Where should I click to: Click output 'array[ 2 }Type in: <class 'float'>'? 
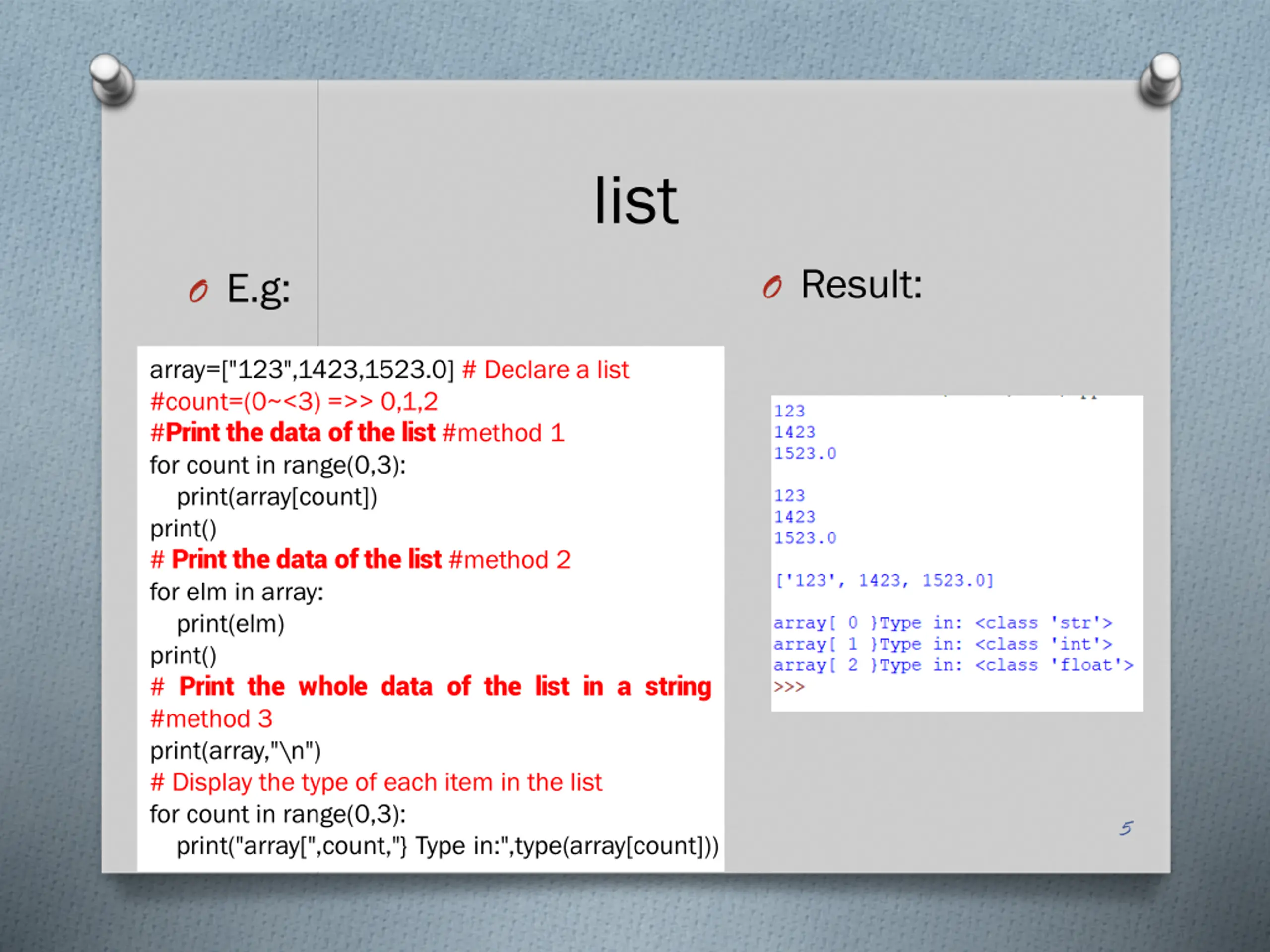coord(953,665)
